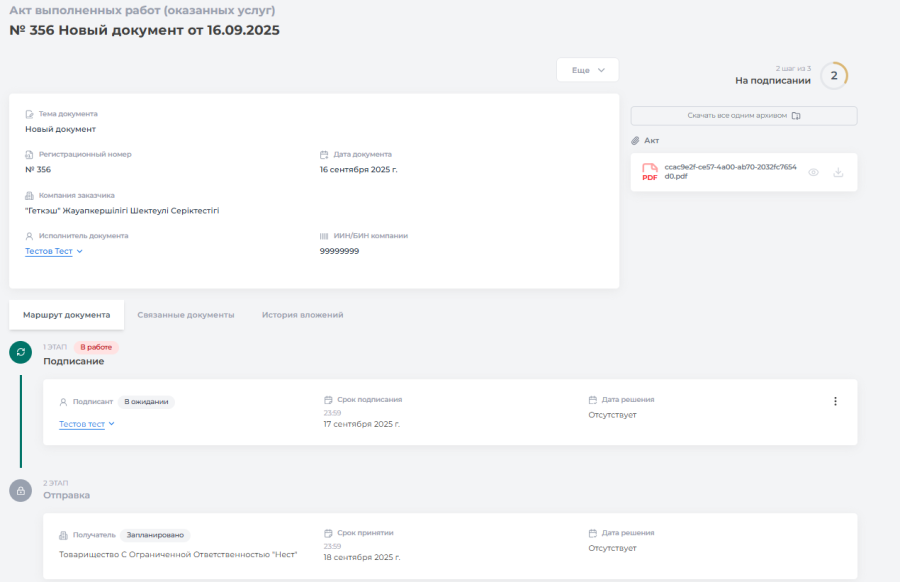Click the calendar icon beside Дата документа
This screenshot has width=900, height=582.
tap(324, 155)
